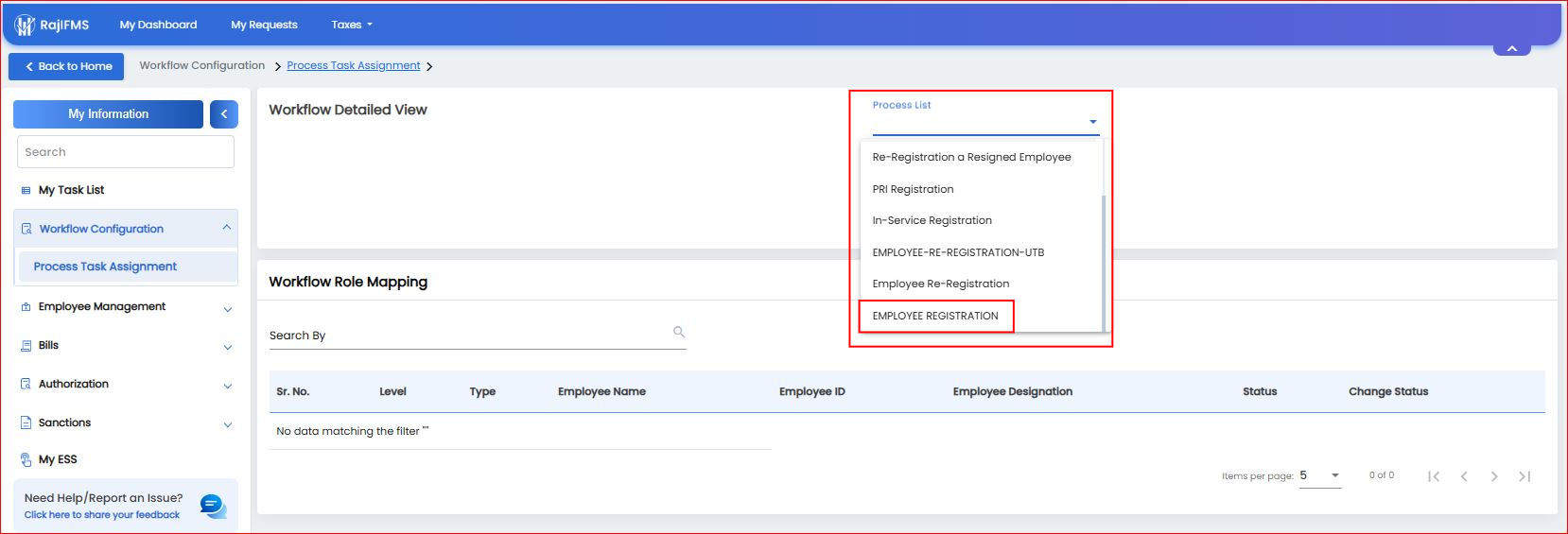Click the Type column header
This screenshot has width=1568, height=534.
click(x=482, y=391)
